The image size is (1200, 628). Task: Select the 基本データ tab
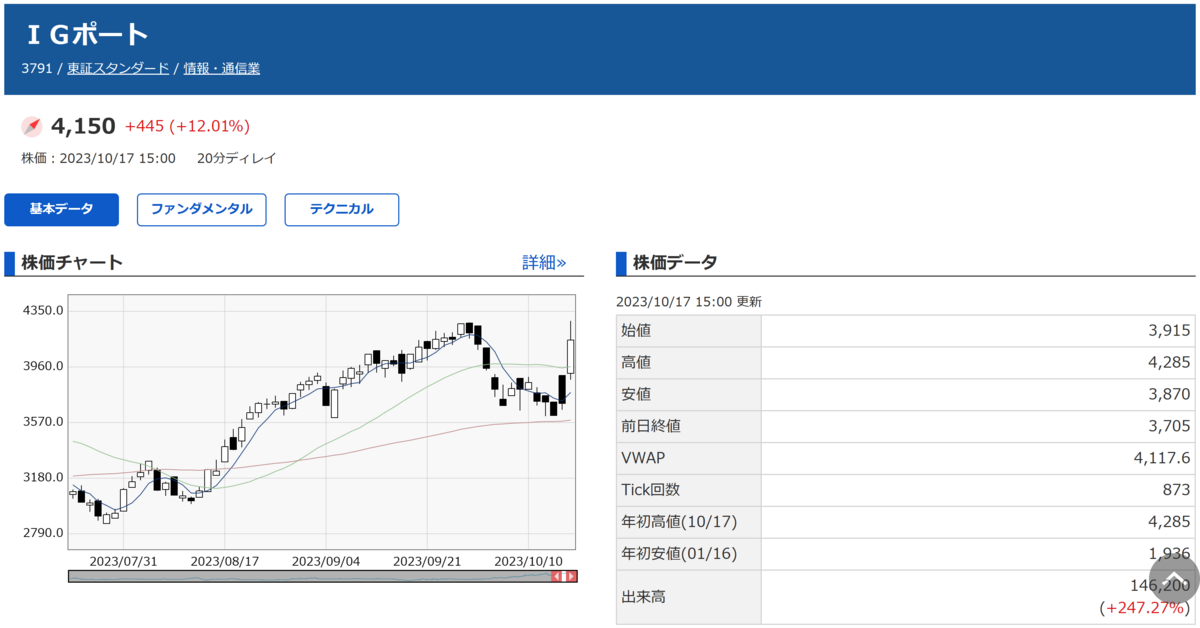pyautogui.click(x=61, y=210)
